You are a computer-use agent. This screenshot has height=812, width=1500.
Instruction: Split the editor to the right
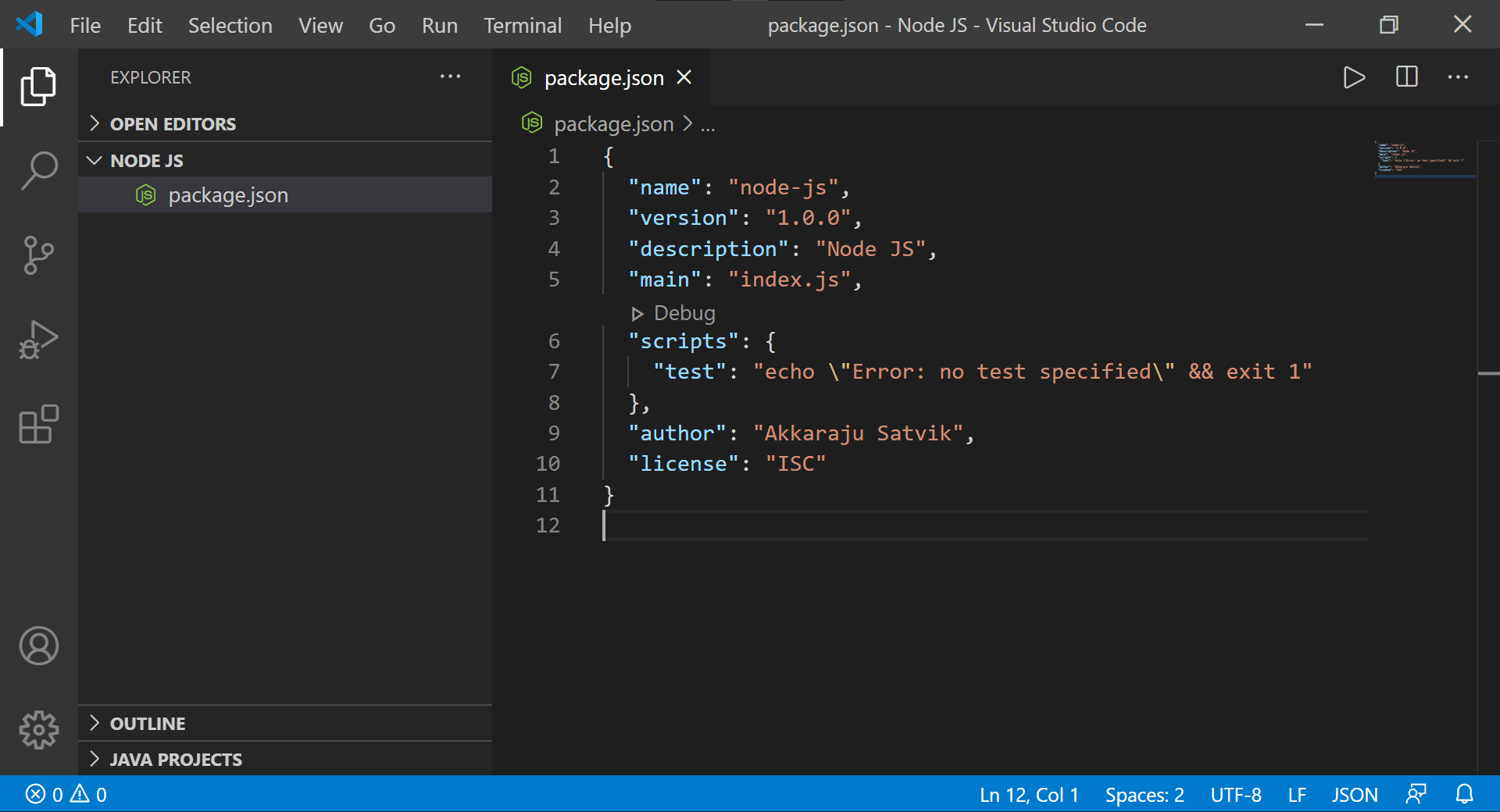[x=1406, y=77]
